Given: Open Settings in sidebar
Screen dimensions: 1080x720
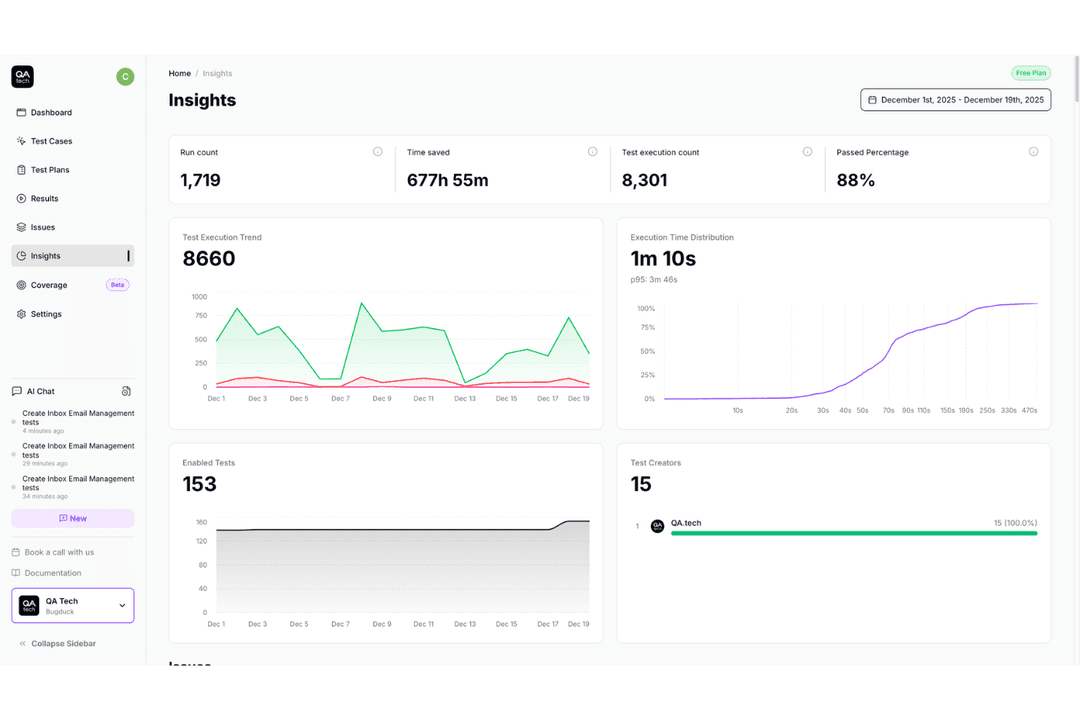Looking at the screenshot, I should [x=72, y=313].
